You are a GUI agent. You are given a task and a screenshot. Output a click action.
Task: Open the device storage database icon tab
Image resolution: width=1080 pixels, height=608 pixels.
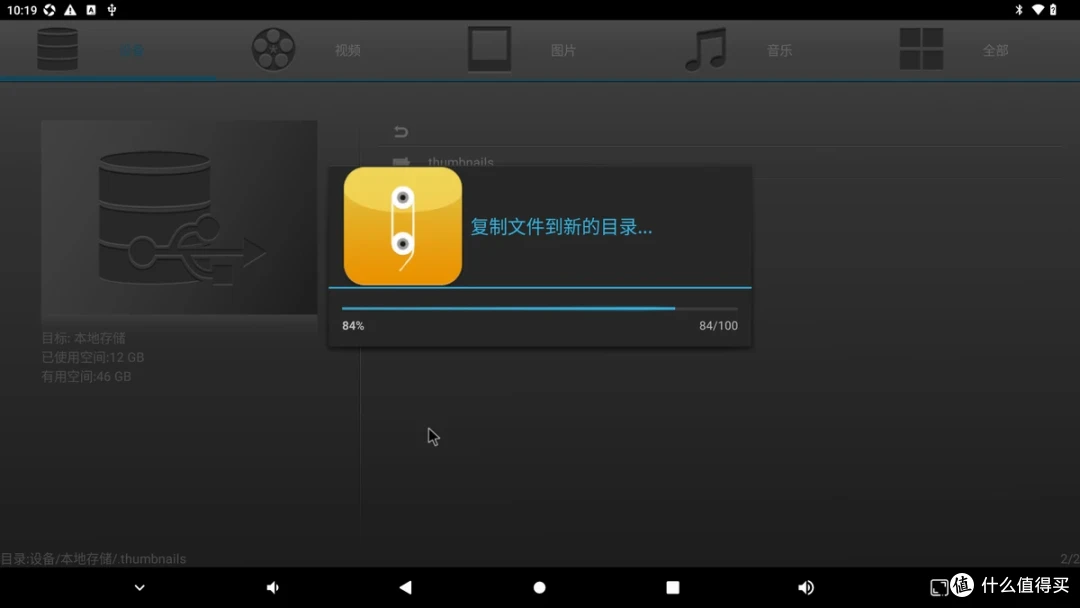click(x=57, y=49)
